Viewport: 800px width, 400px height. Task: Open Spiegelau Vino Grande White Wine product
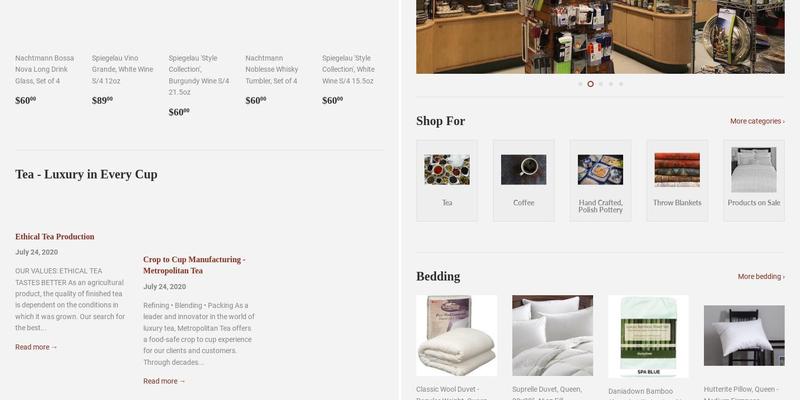[x=122, y=69]
